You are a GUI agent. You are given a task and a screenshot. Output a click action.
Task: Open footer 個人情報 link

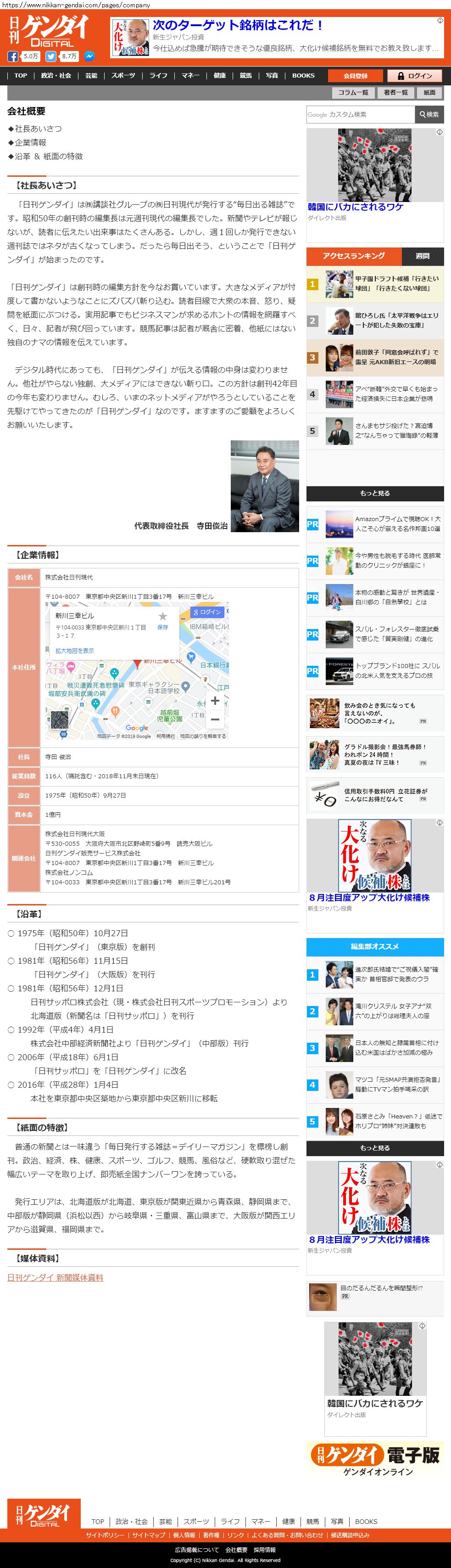pos(184,1535)
